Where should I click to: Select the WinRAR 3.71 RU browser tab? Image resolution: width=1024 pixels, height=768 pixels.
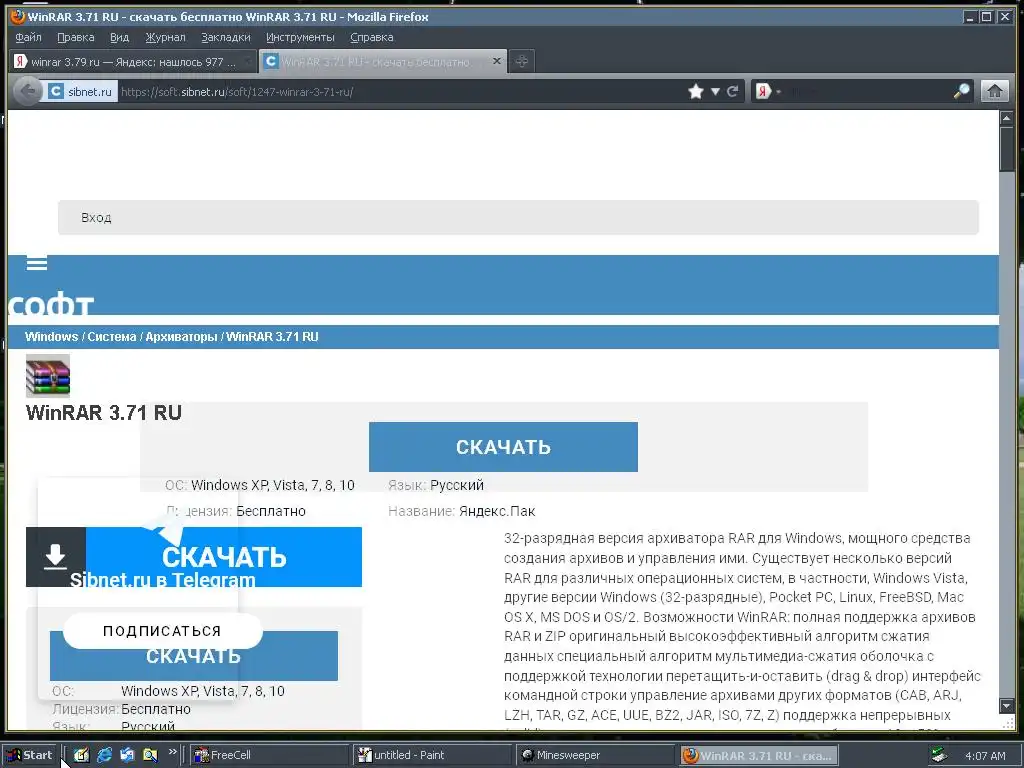pyautogui.click(x=382, y=61)
